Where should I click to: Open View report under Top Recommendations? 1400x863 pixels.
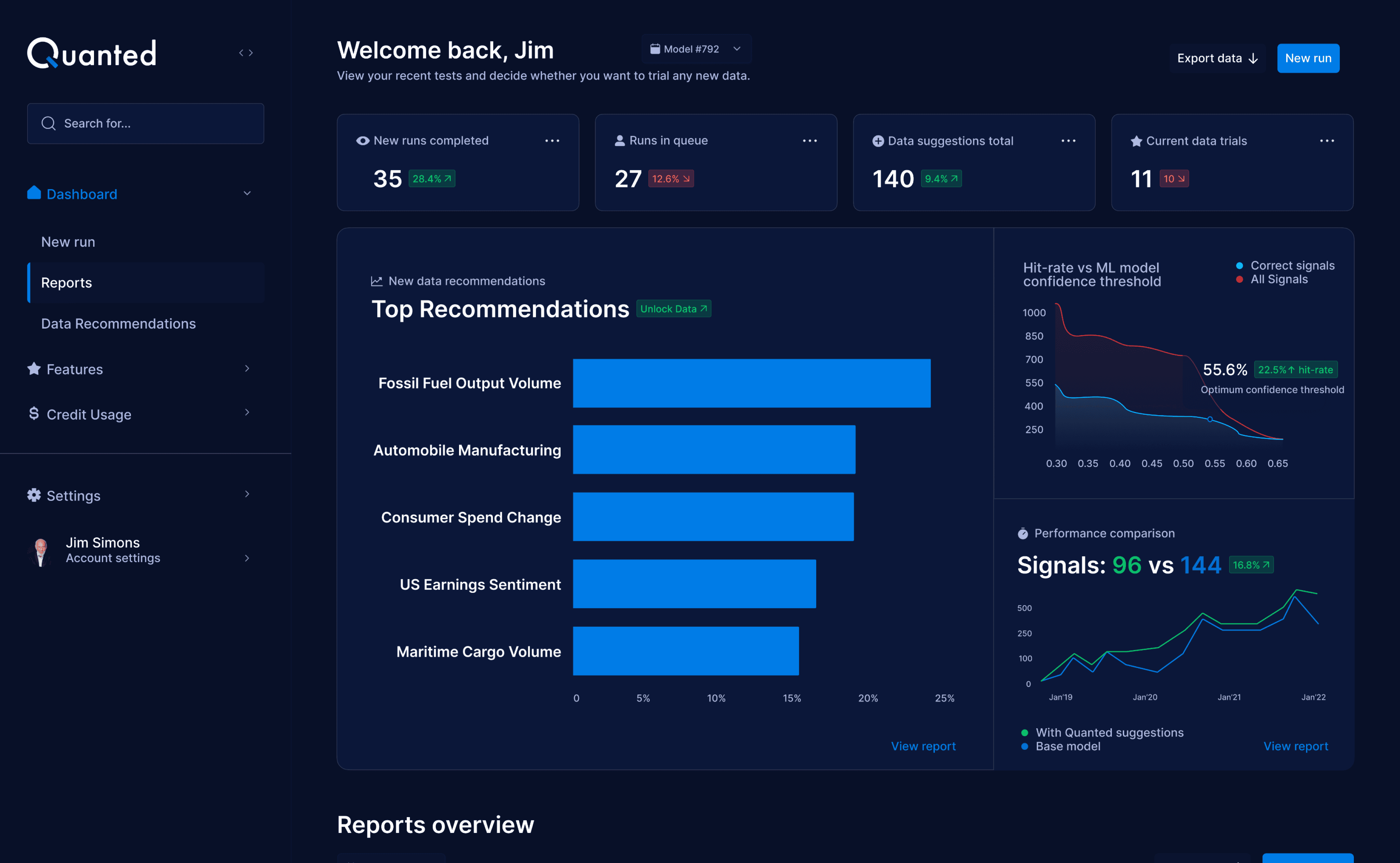point(923,746)
